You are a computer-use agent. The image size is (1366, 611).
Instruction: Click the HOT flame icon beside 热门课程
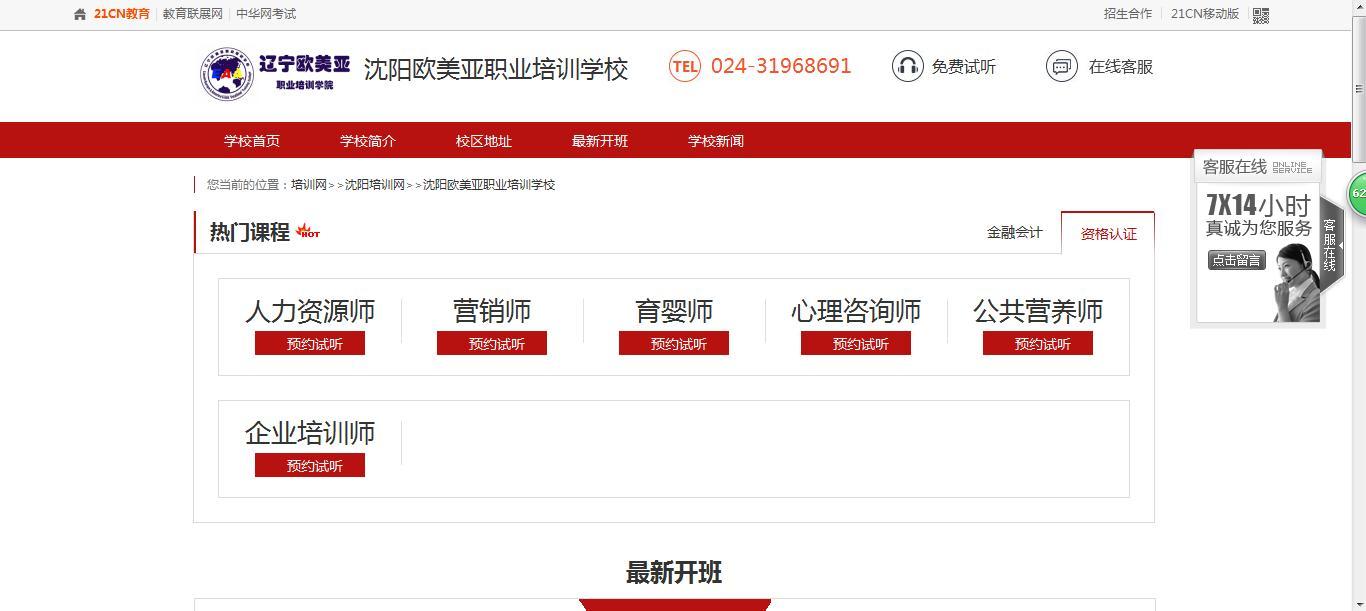pyautogui.click(x=308, y=231)
